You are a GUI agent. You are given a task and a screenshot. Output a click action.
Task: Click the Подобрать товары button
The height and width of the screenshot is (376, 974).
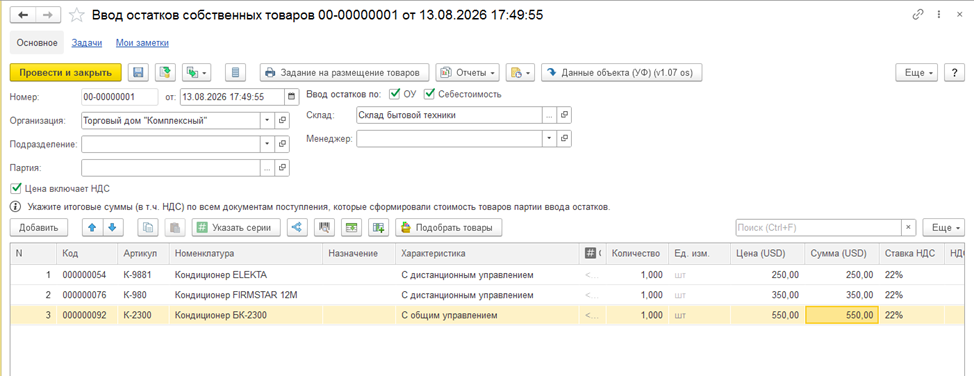click(x=448, y=227)
